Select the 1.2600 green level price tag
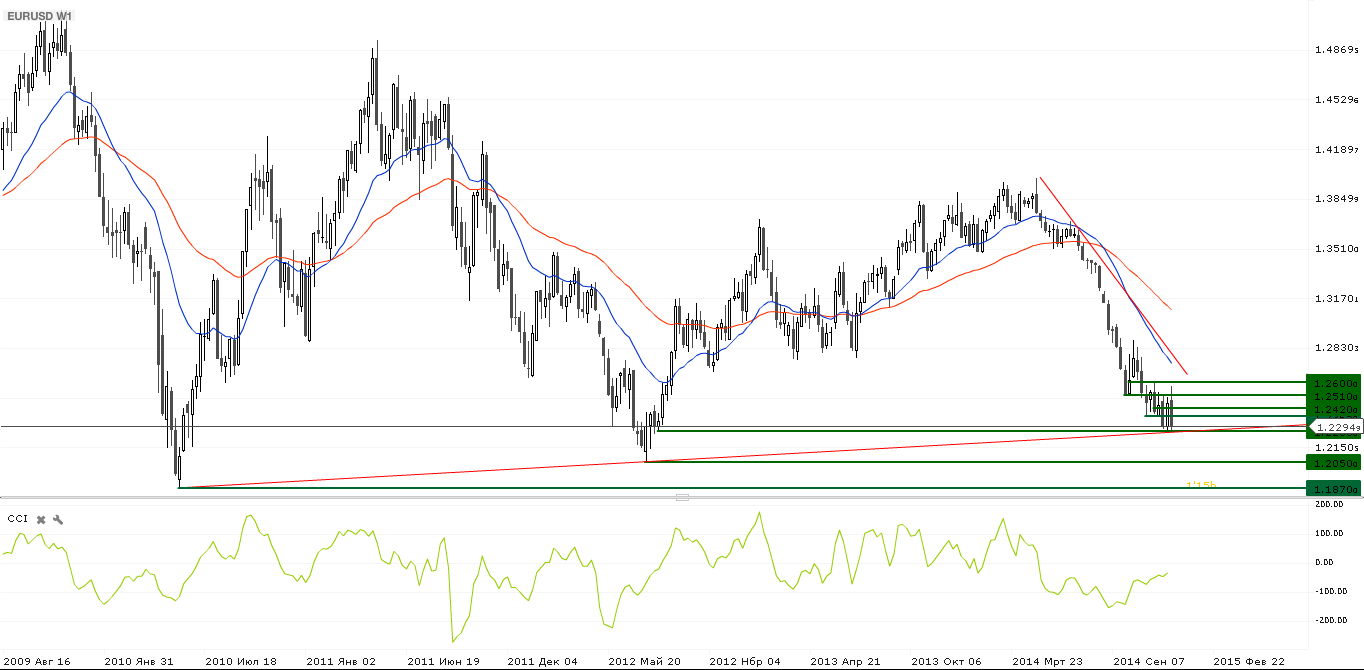 [1334, 383]
